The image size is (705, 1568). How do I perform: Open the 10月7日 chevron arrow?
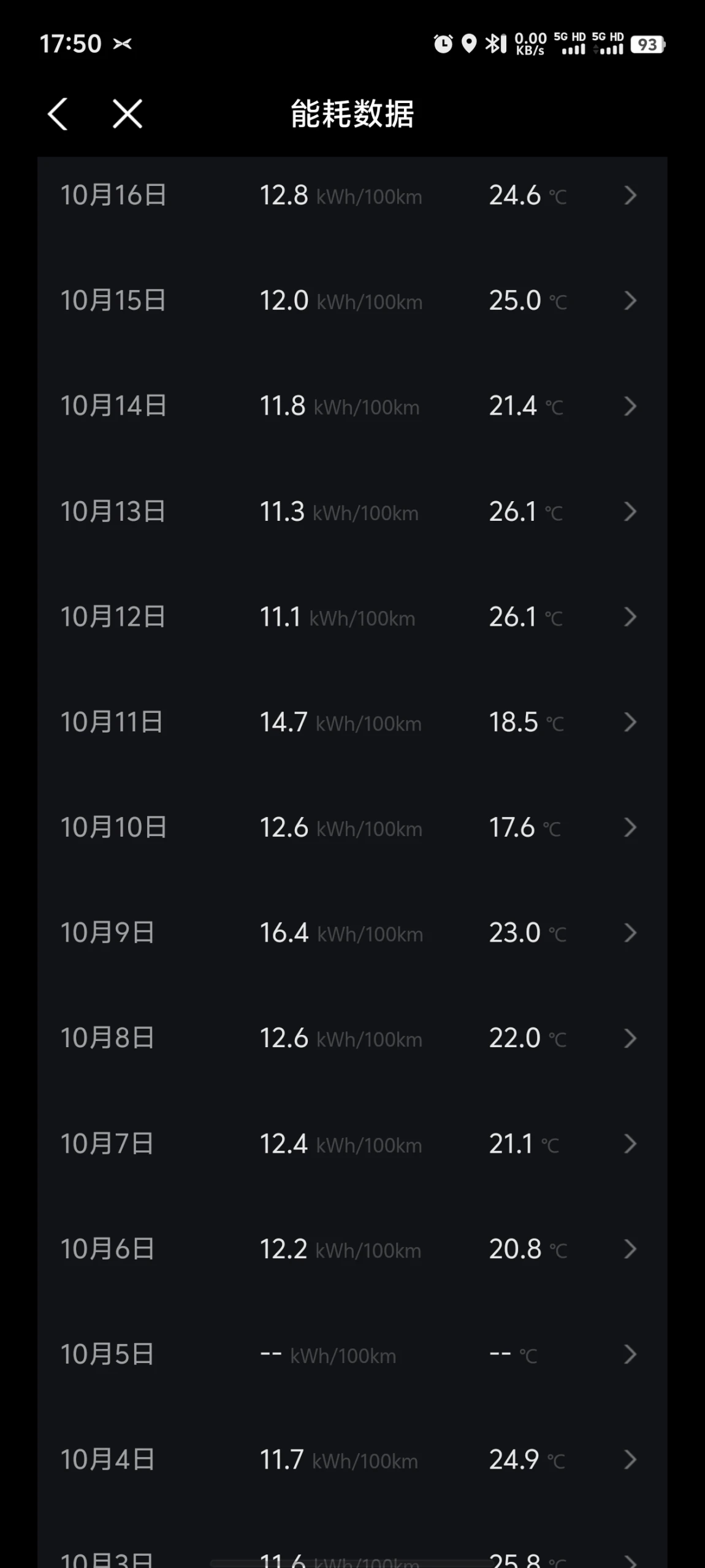click(630, 1144)
